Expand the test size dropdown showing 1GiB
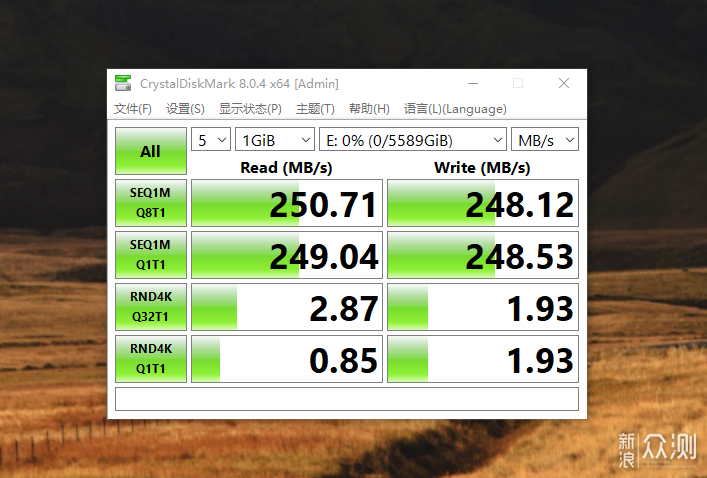Image resolution: width=707 pixels, height=478 pixels. pyautogui.click(x=275, y=139)
